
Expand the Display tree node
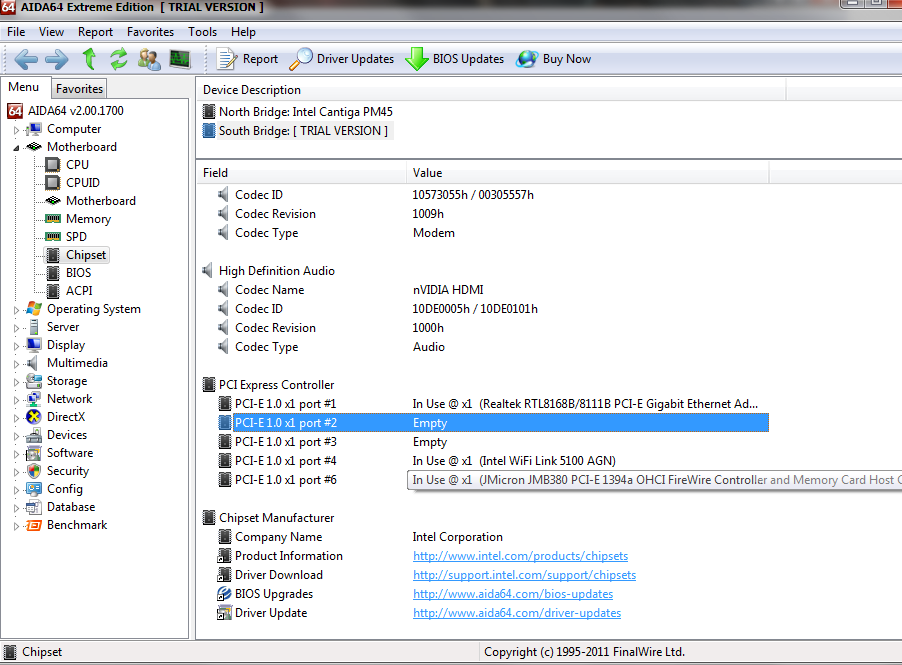17,346
